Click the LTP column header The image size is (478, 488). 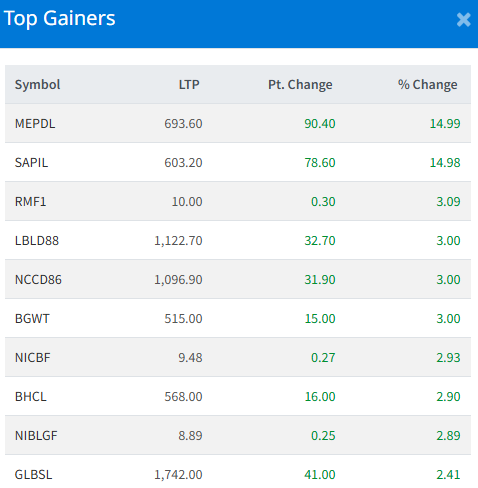coord(189,85)
